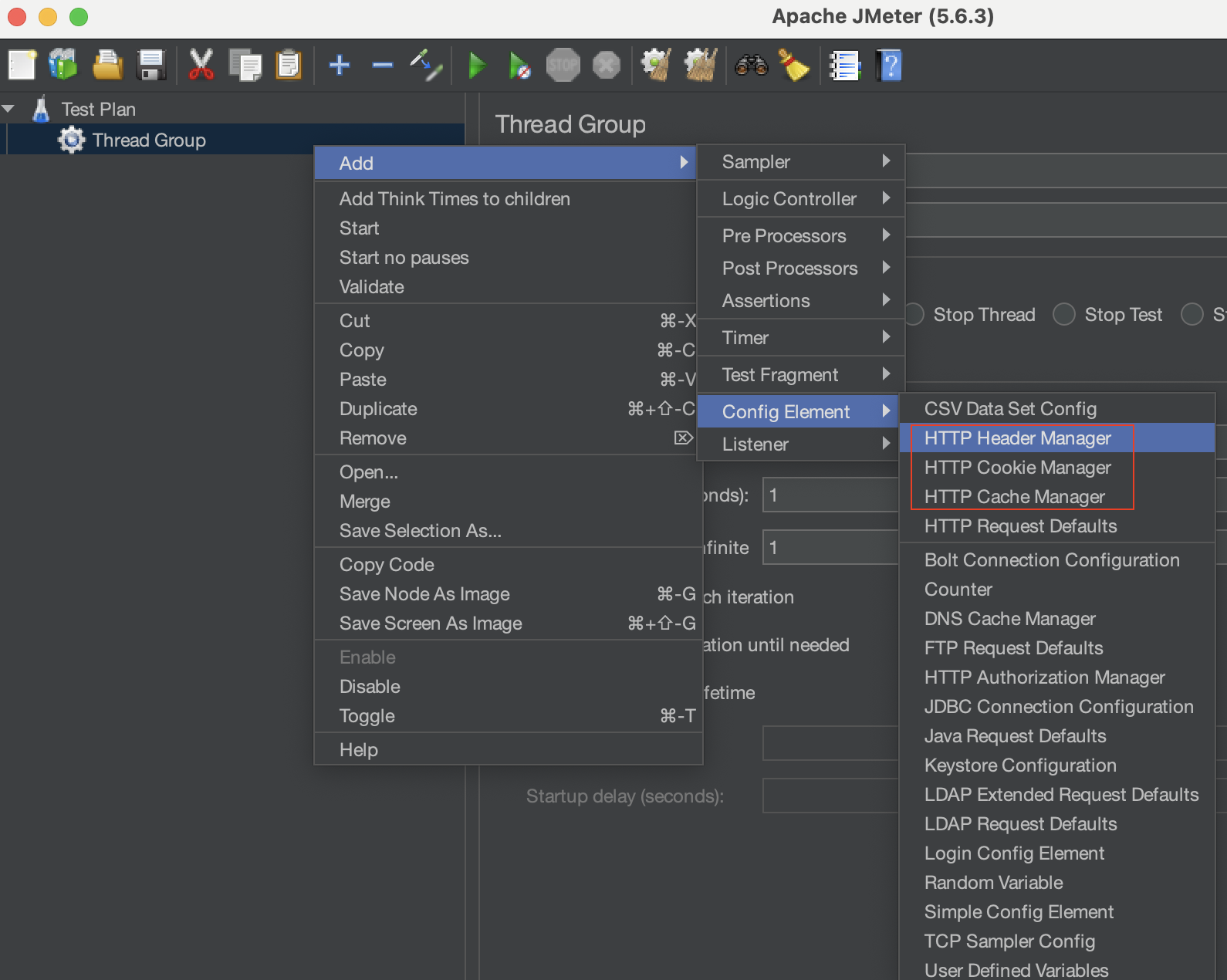
Task: Expand the Post Processors submenu
Action: [x=800, y=269]
